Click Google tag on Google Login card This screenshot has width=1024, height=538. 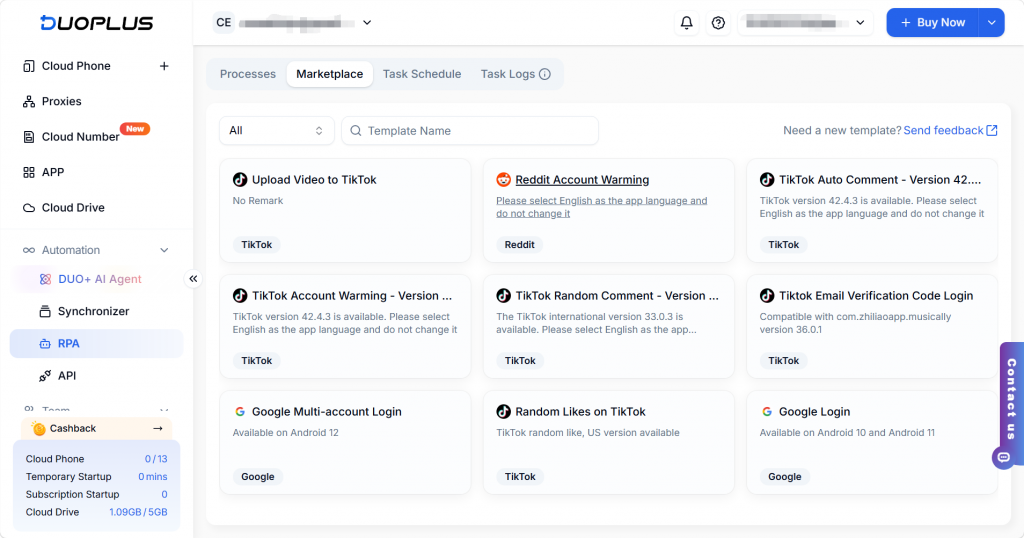point(784,477)
